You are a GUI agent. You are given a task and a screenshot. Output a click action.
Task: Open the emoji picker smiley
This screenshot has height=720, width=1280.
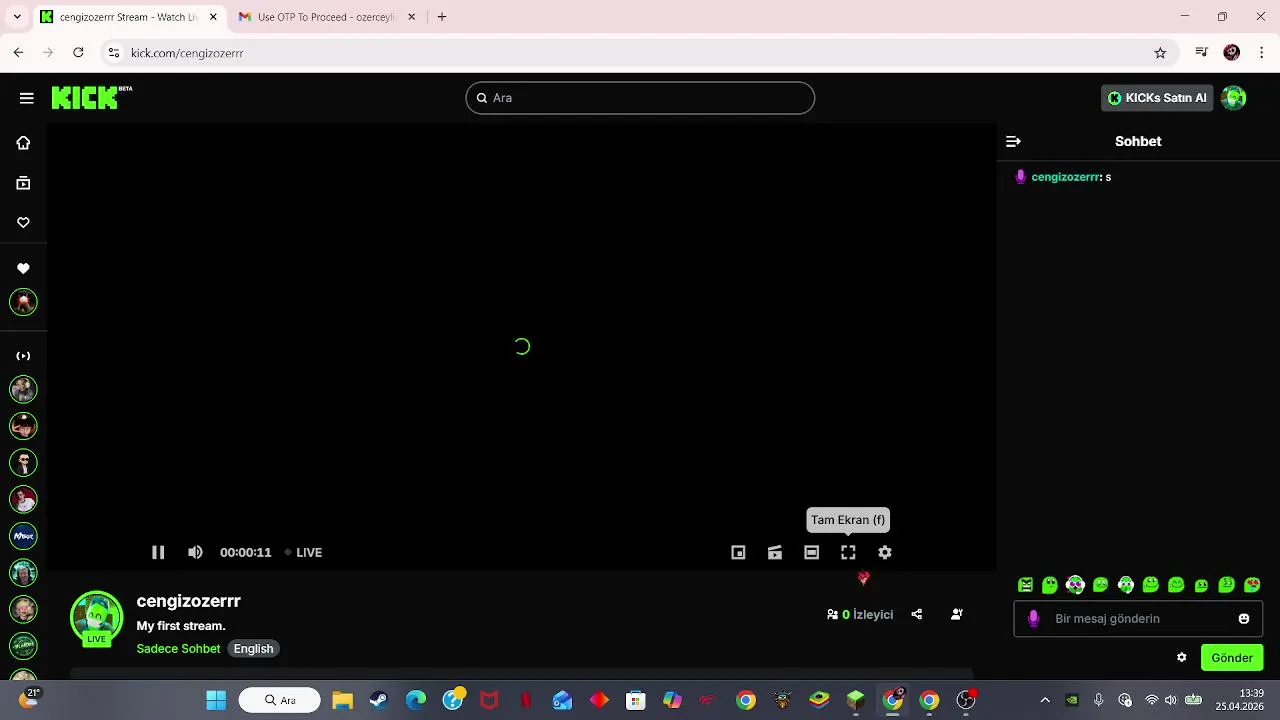pos(1244,619)
